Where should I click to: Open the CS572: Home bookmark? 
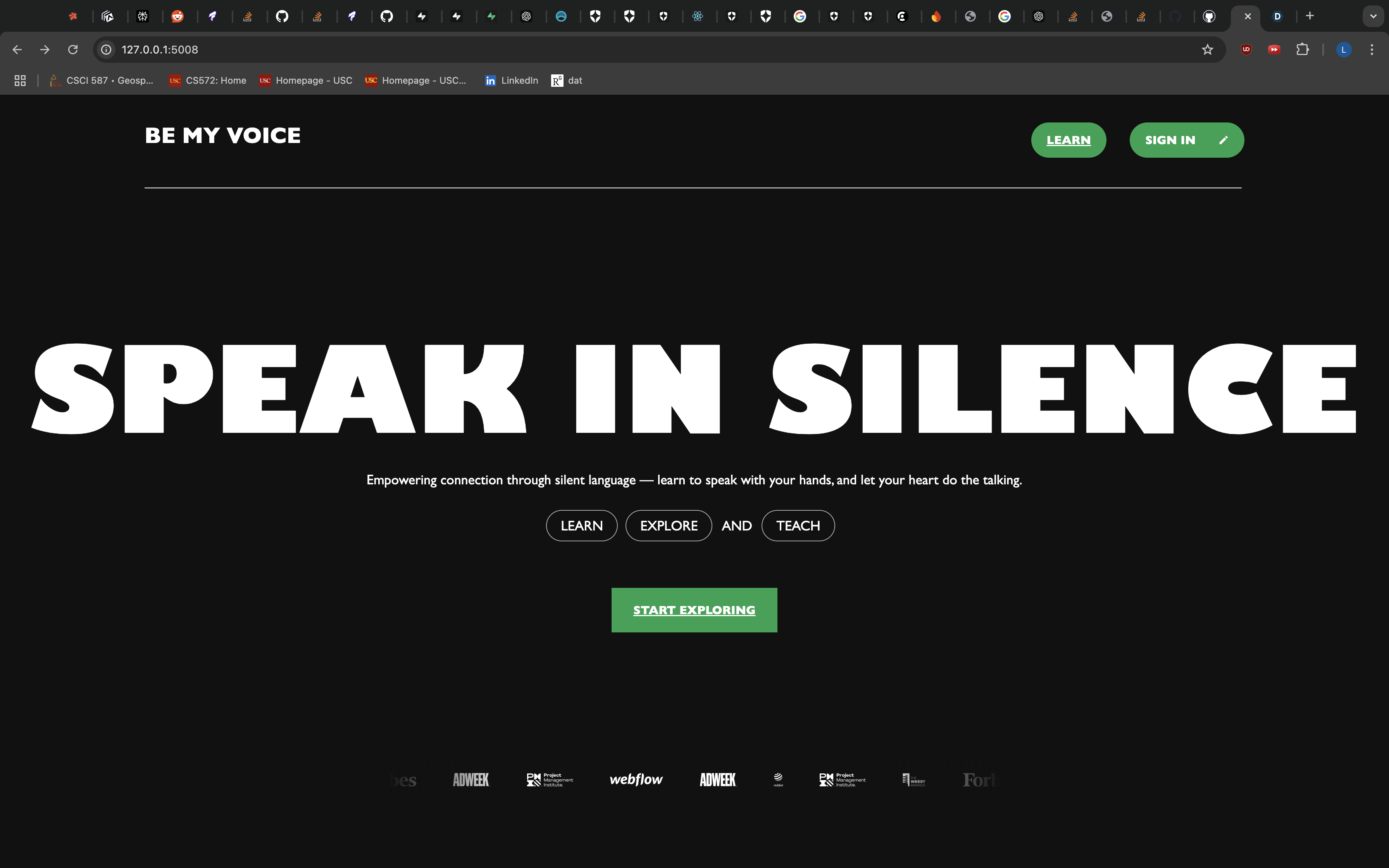tap(208, 80)
